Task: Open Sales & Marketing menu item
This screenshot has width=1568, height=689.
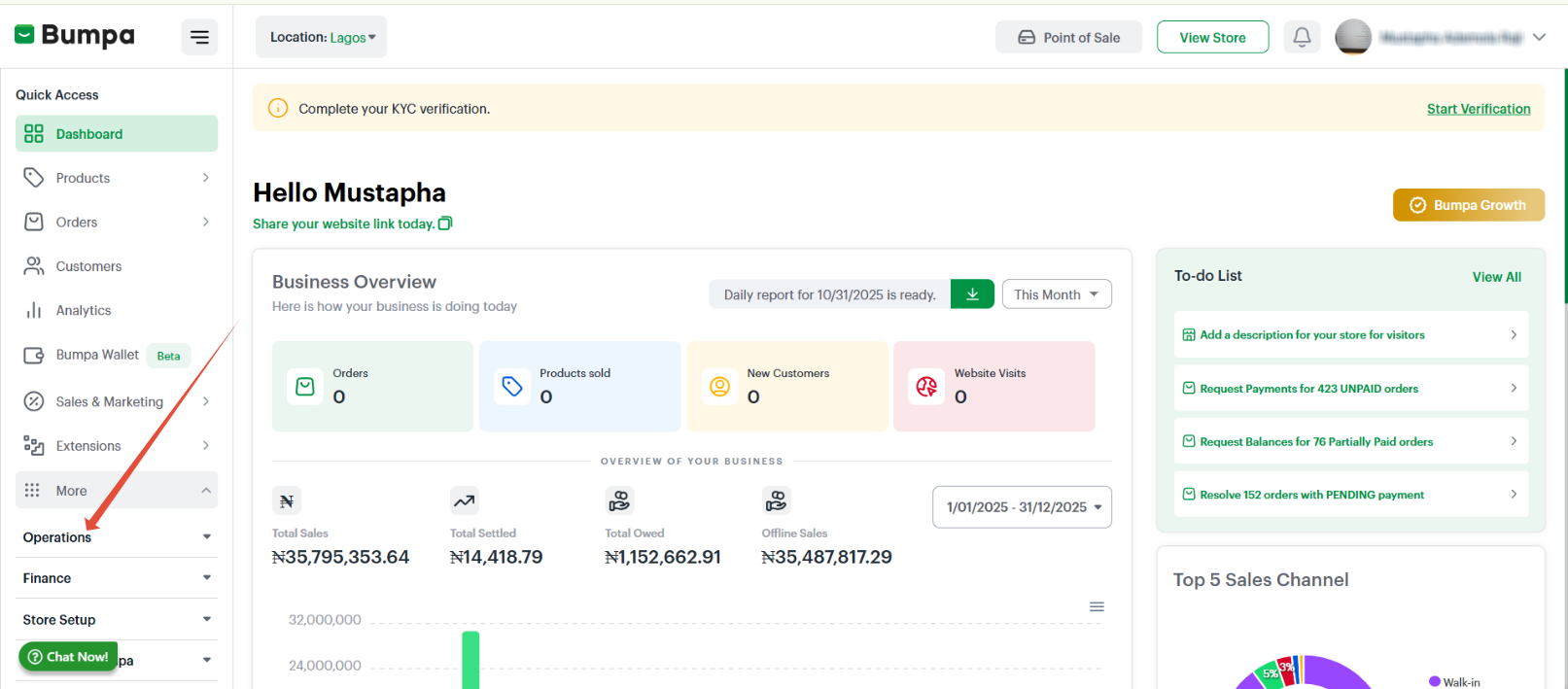Action: click(x=117, y=401)
